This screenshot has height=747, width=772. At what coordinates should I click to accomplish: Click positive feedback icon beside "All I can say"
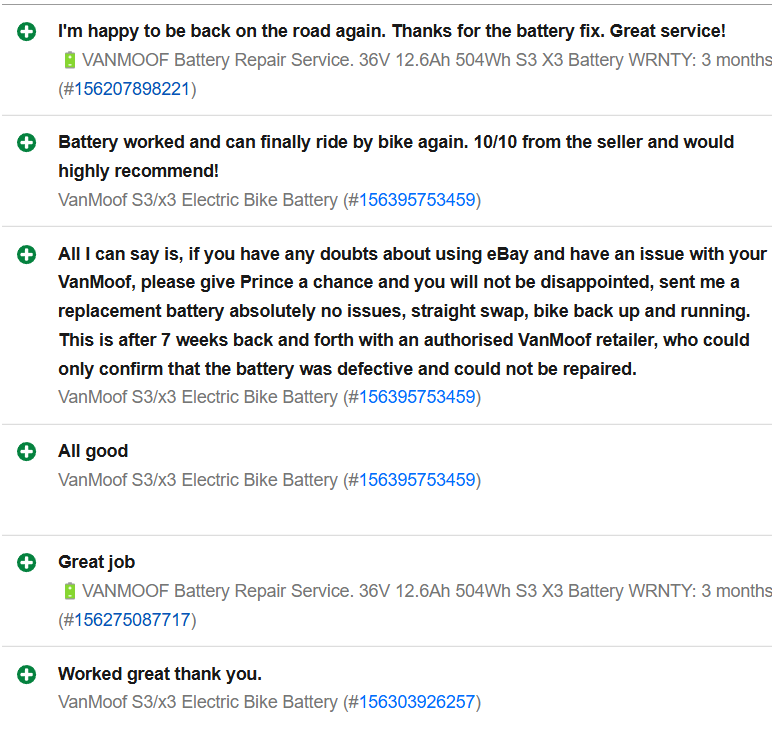[26, 255]
